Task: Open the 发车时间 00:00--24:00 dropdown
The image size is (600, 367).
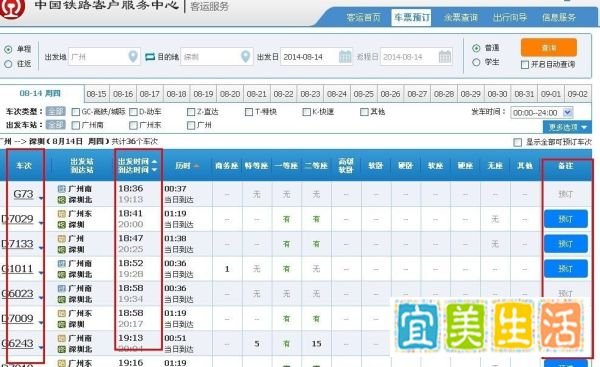Action: (x=541, y=113)
